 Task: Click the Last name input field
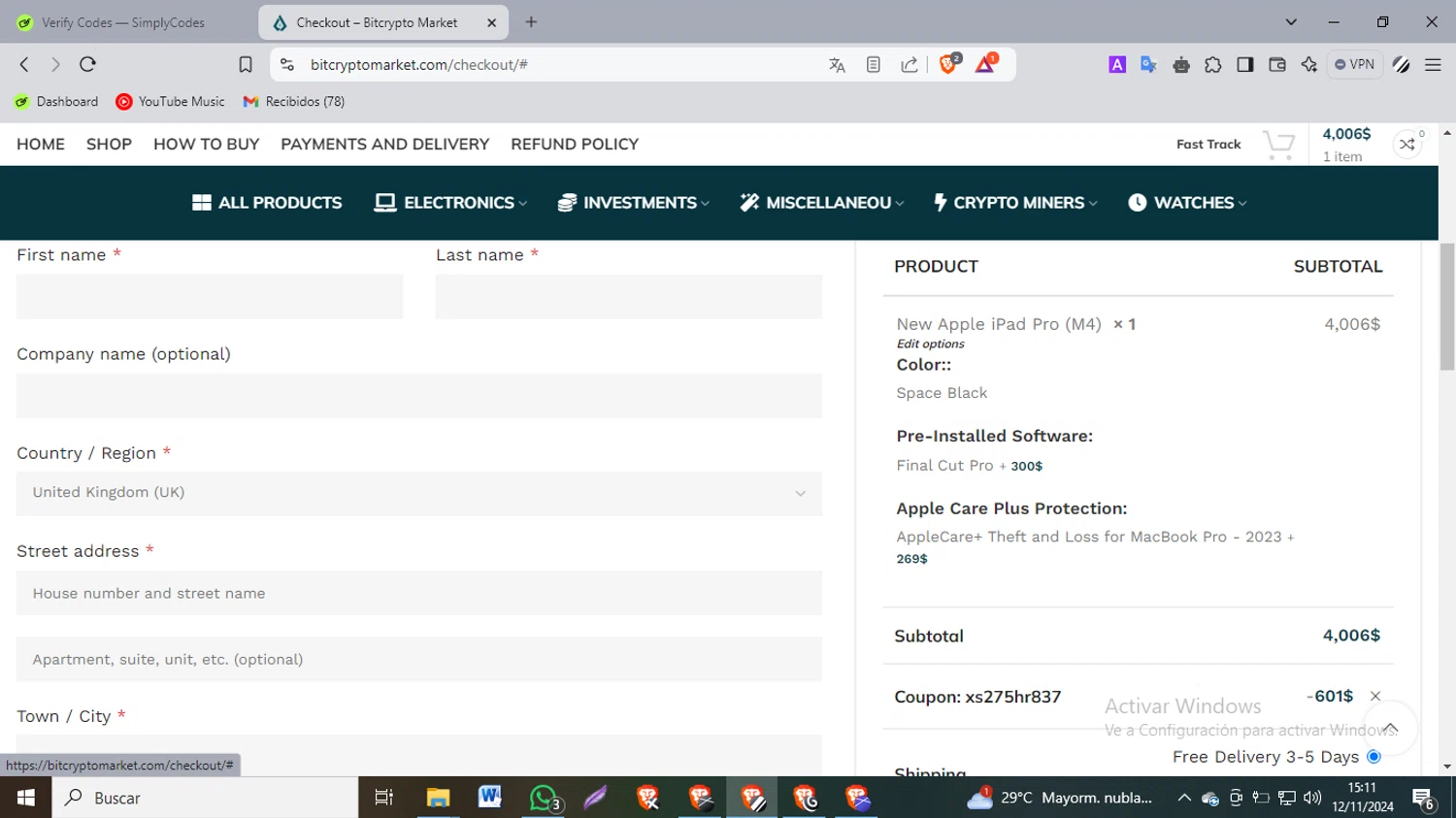pos(629,297)
